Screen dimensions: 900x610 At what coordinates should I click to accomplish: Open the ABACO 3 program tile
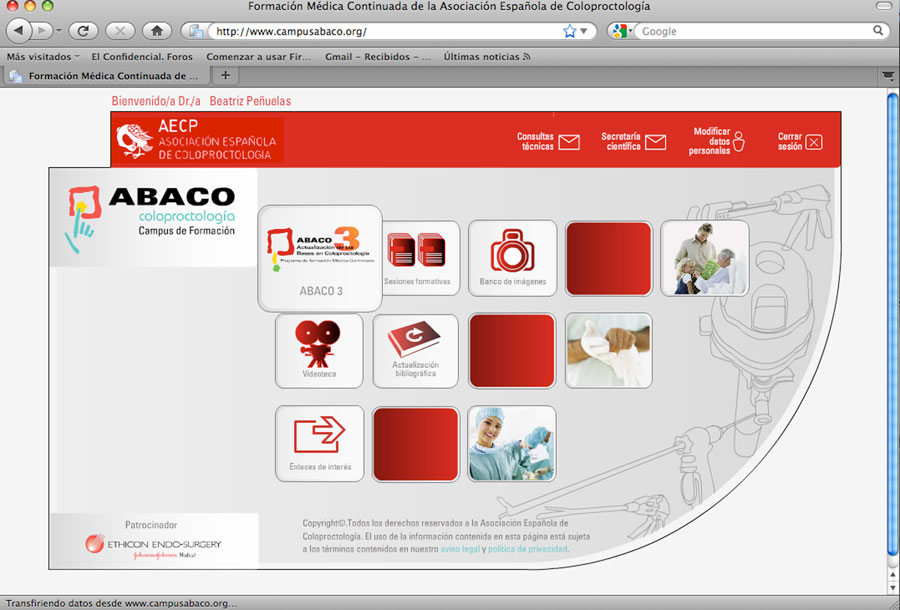(320, 258)
